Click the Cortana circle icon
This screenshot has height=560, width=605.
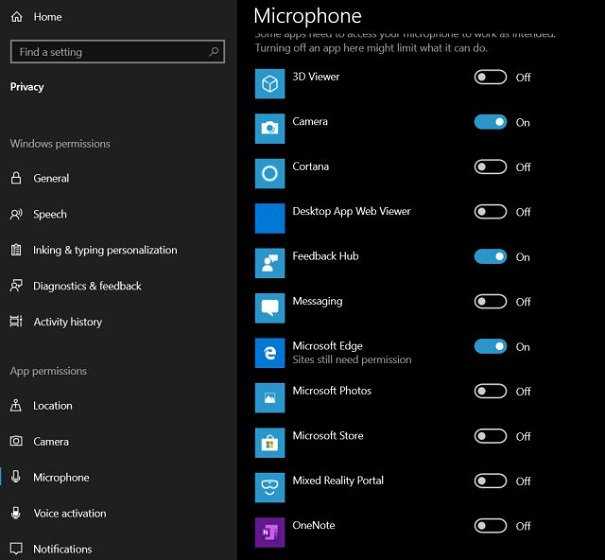[x=270, y=174]
